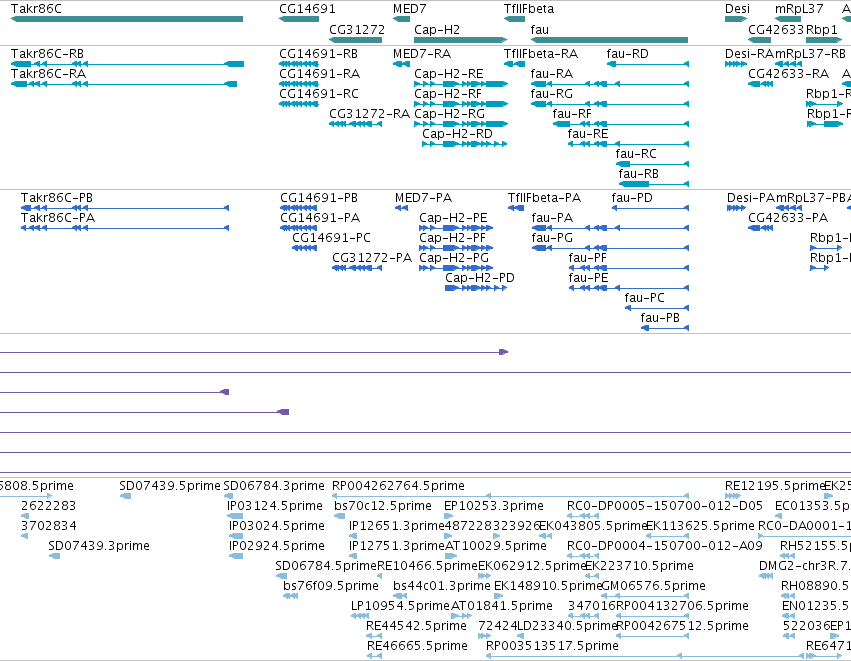Click the Desi gene label
The width and height of the screenshot is (851, 661).
pos(738,9)
